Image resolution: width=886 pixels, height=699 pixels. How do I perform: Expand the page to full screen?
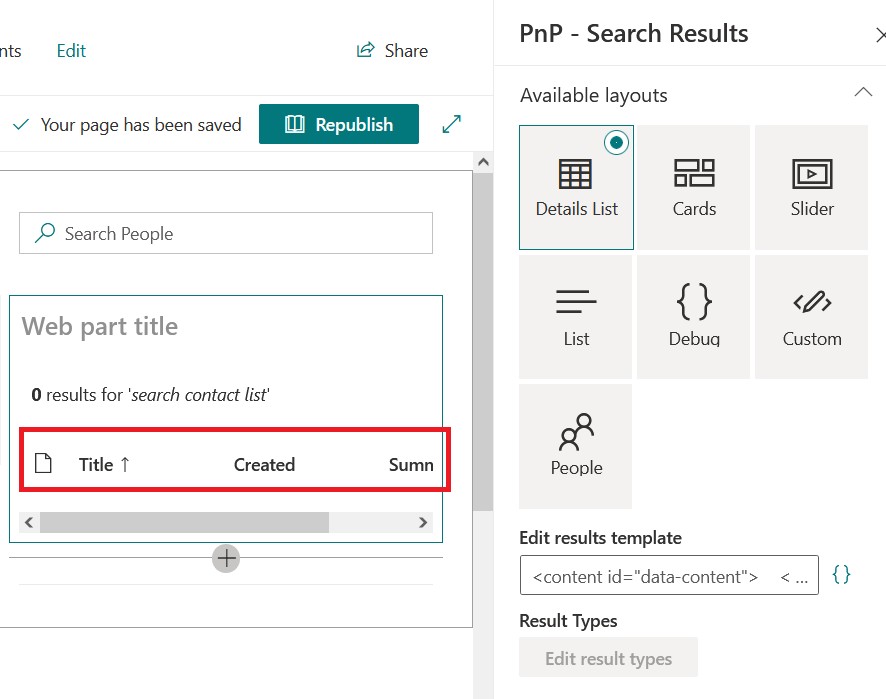(452, 124)
